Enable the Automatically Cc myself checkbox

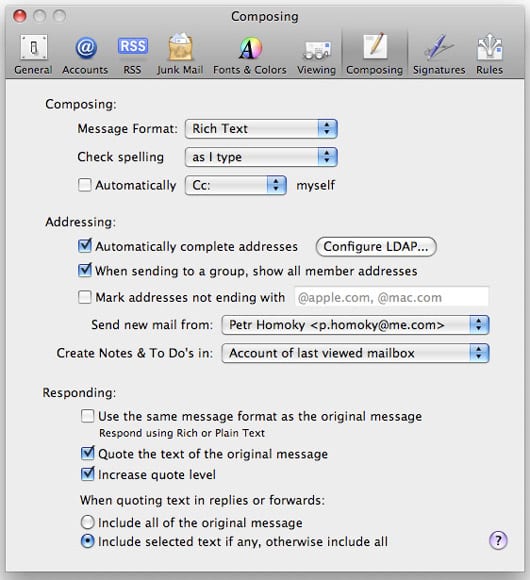(x=85, y=185)
